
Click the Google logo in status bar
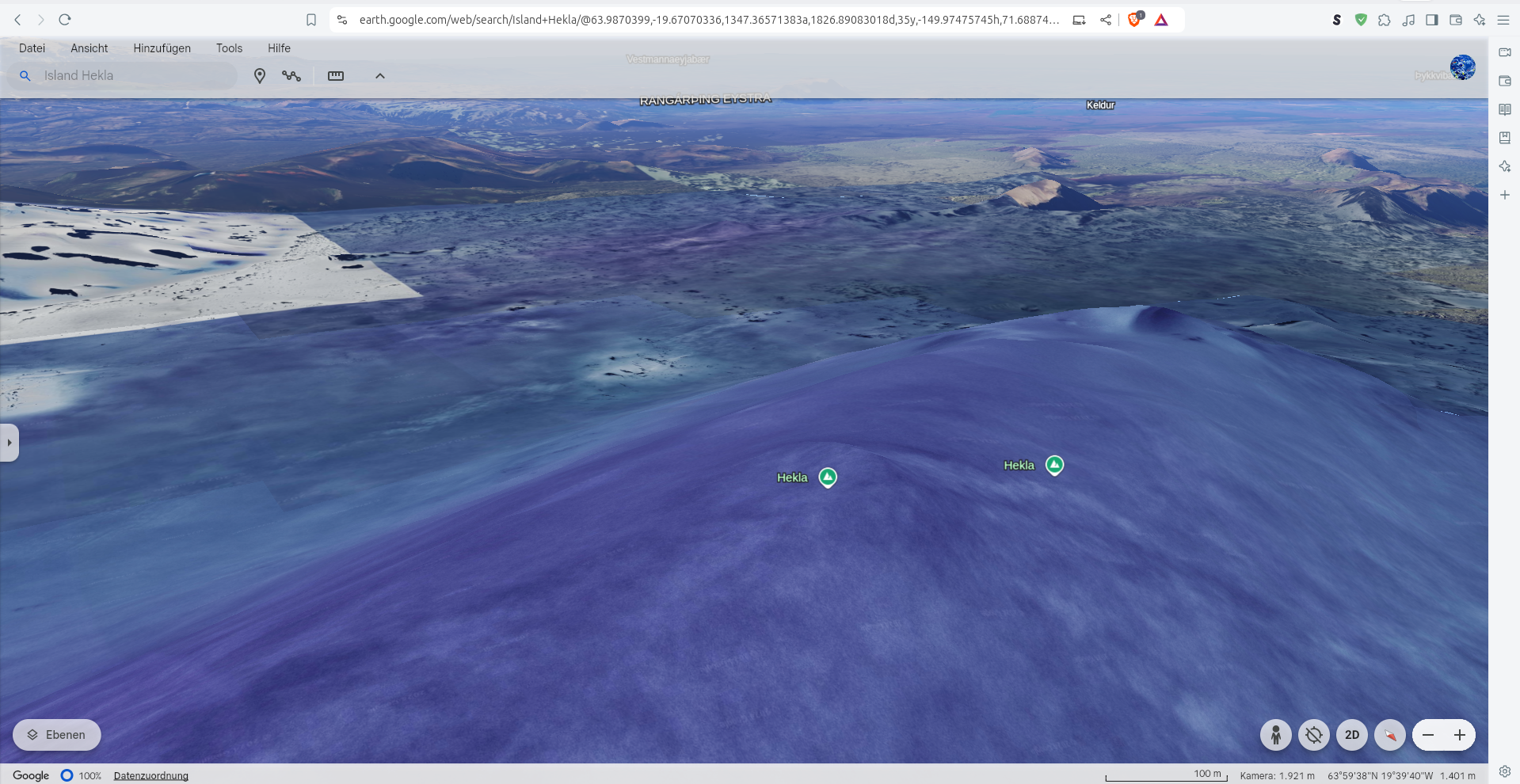click(x=31, y=775)
